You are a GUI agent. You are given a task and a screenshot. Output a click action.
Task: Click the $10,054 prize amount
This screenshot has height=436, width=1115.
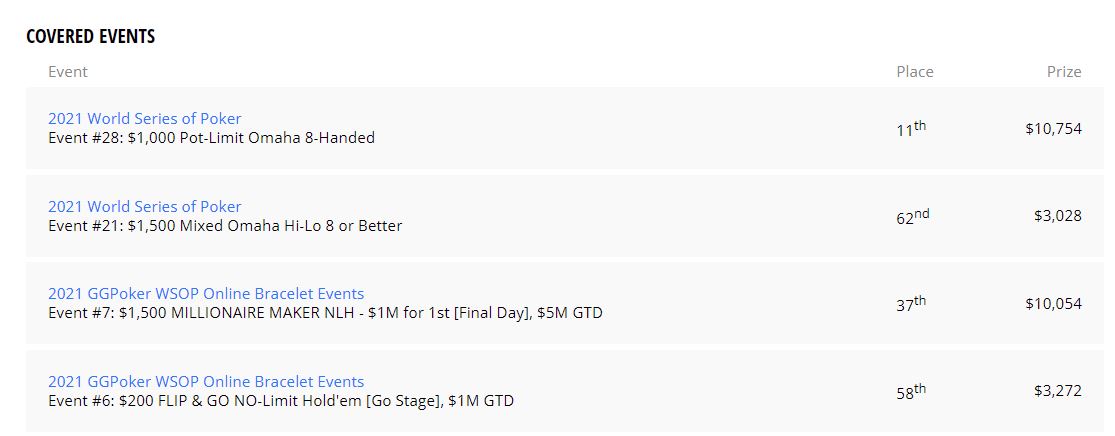1053,304
